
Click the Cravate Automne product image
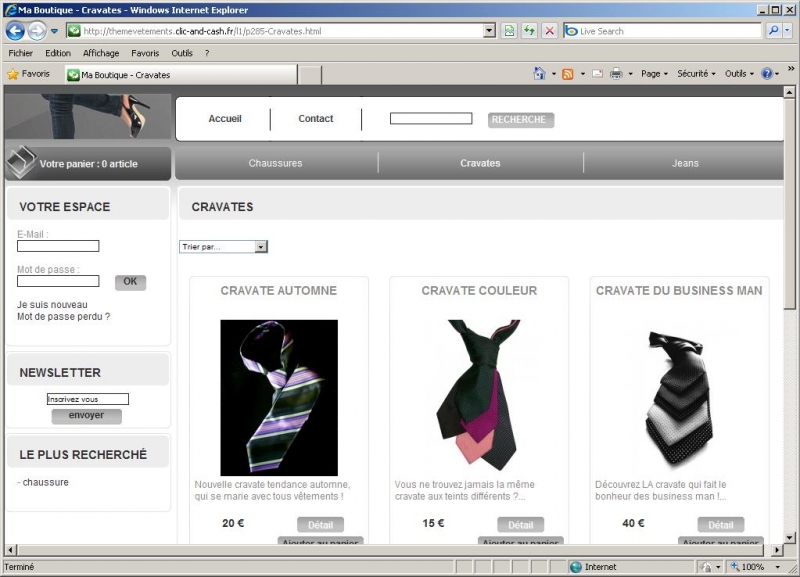(x=279, y=398)
